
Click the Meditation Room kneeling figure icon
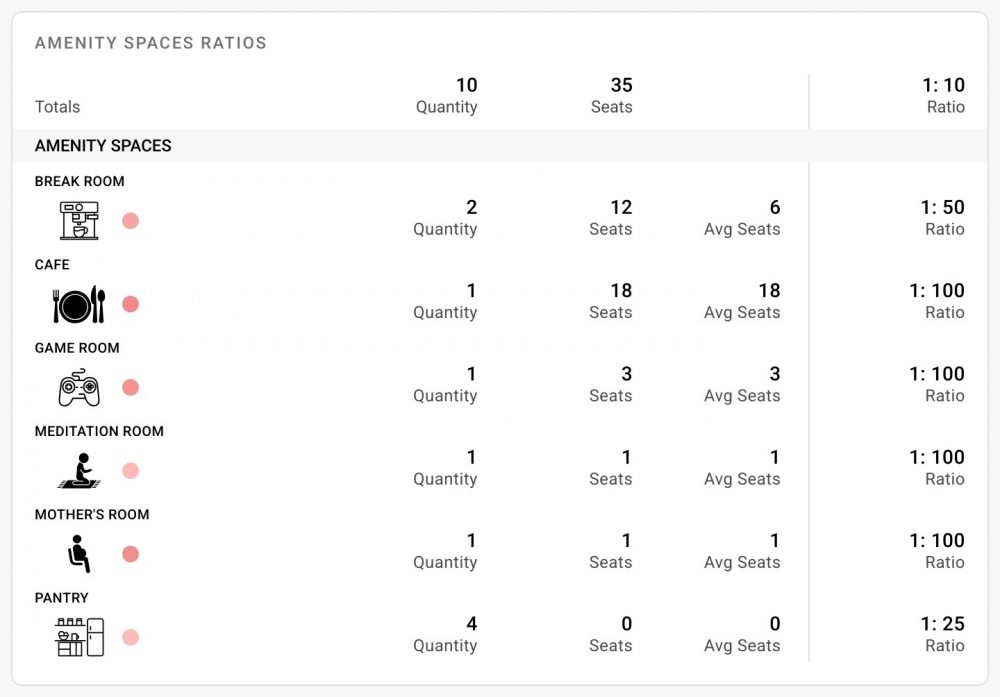point(79,471)
